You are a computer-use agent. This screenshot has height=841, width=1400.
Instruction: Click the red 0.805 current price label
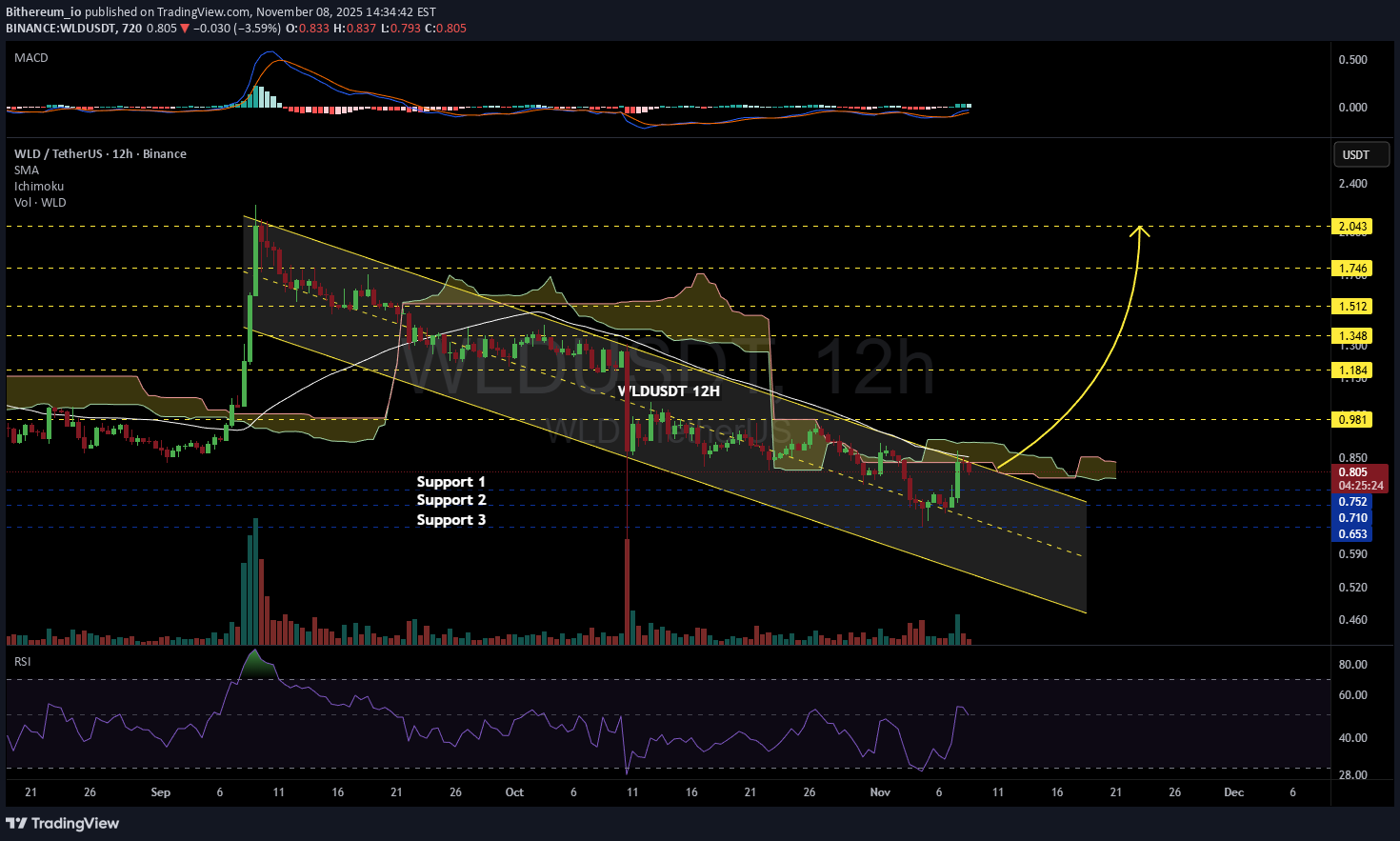click(x=1352, y=472)
